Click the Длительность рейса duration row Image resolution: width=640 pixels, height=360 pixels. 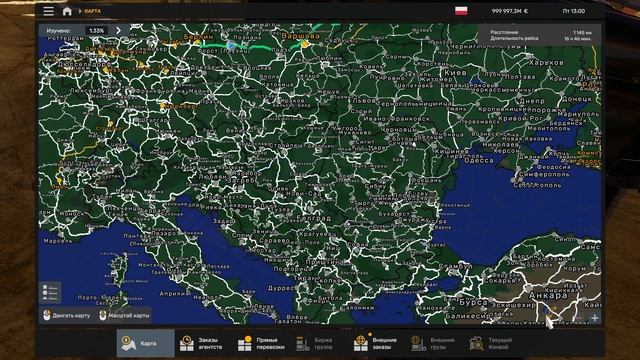click(x=540, y=38)
